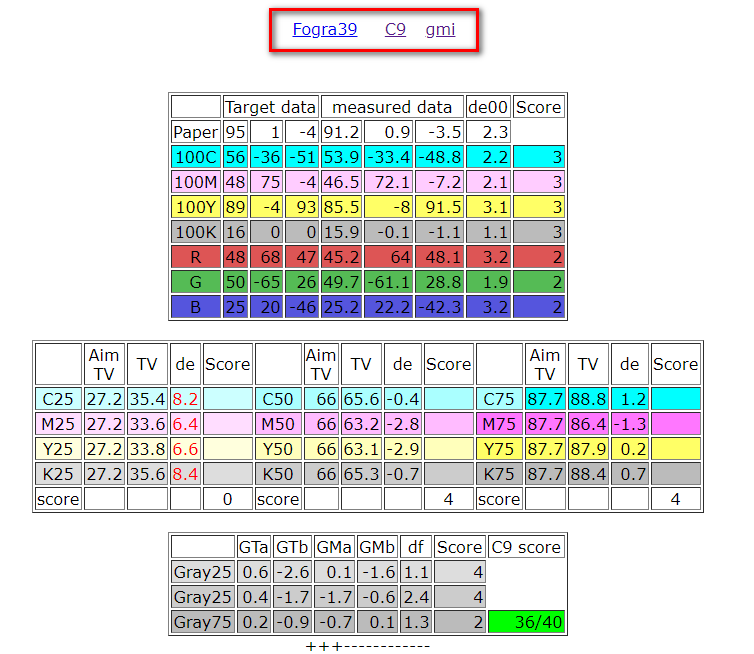Select the 100K black row label
Screen dimensions: 754x654
(x=196, y=232)
